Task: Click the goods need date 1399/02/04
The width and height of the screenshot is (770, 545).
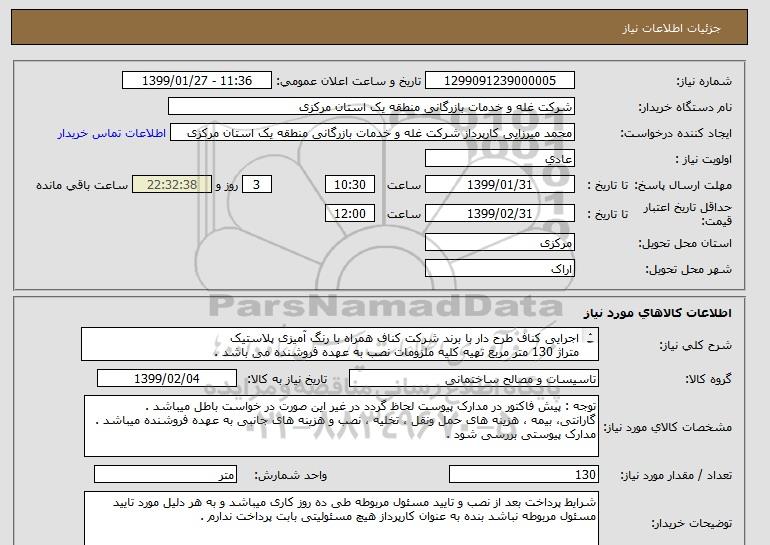Action: (167, 379)
